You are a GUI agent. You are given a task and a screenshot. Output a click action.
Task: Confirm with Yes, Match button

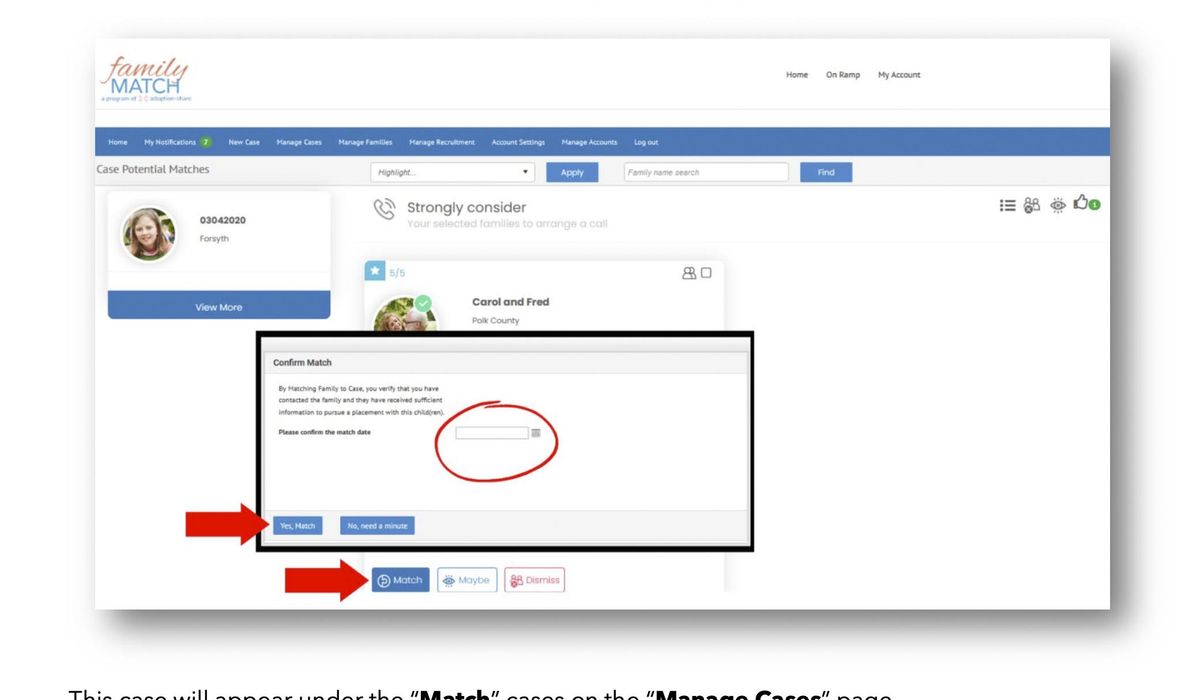click(298, 526)
